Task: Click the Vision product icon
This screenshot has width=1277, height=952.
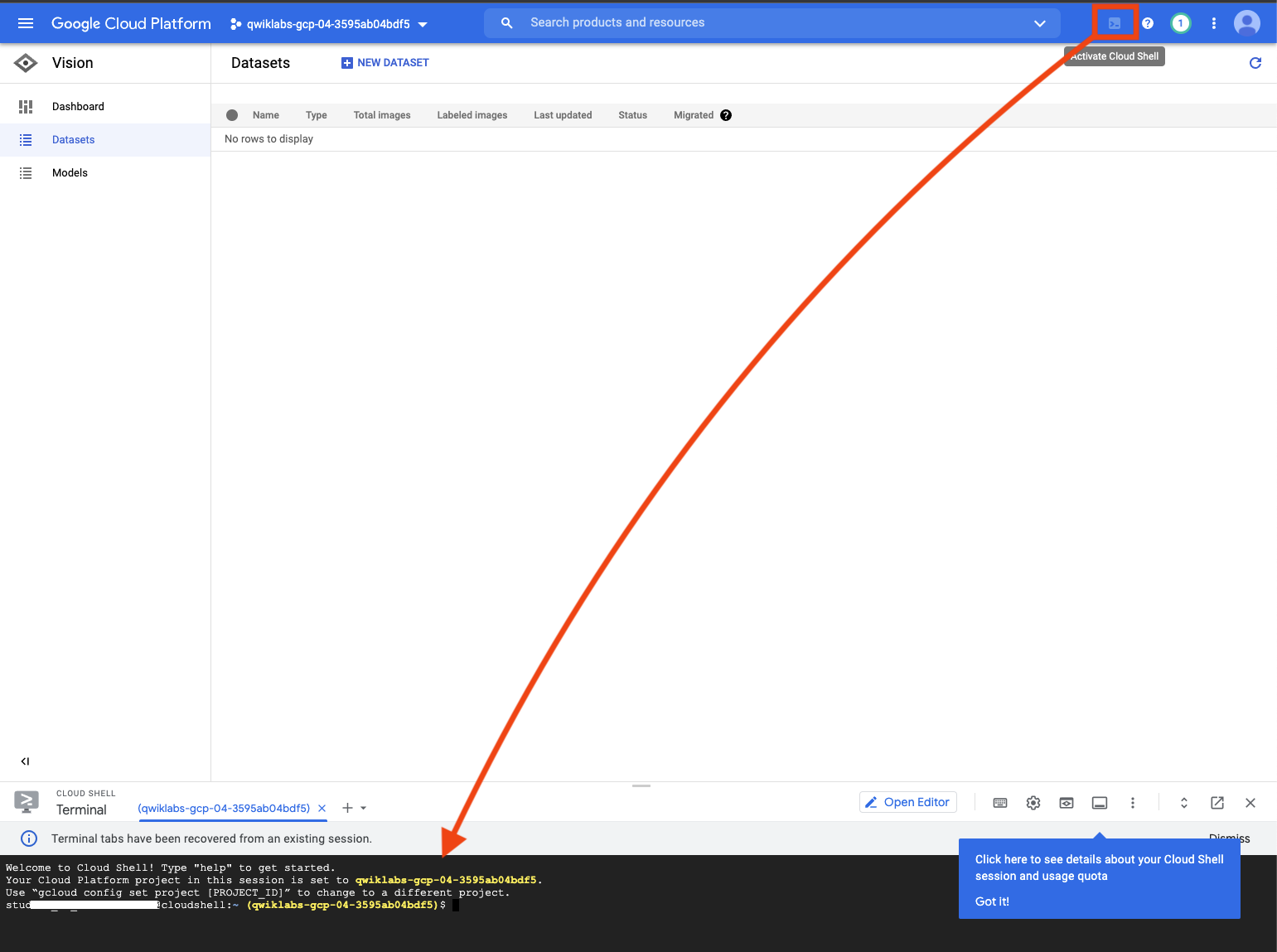Action: (26, 63)
